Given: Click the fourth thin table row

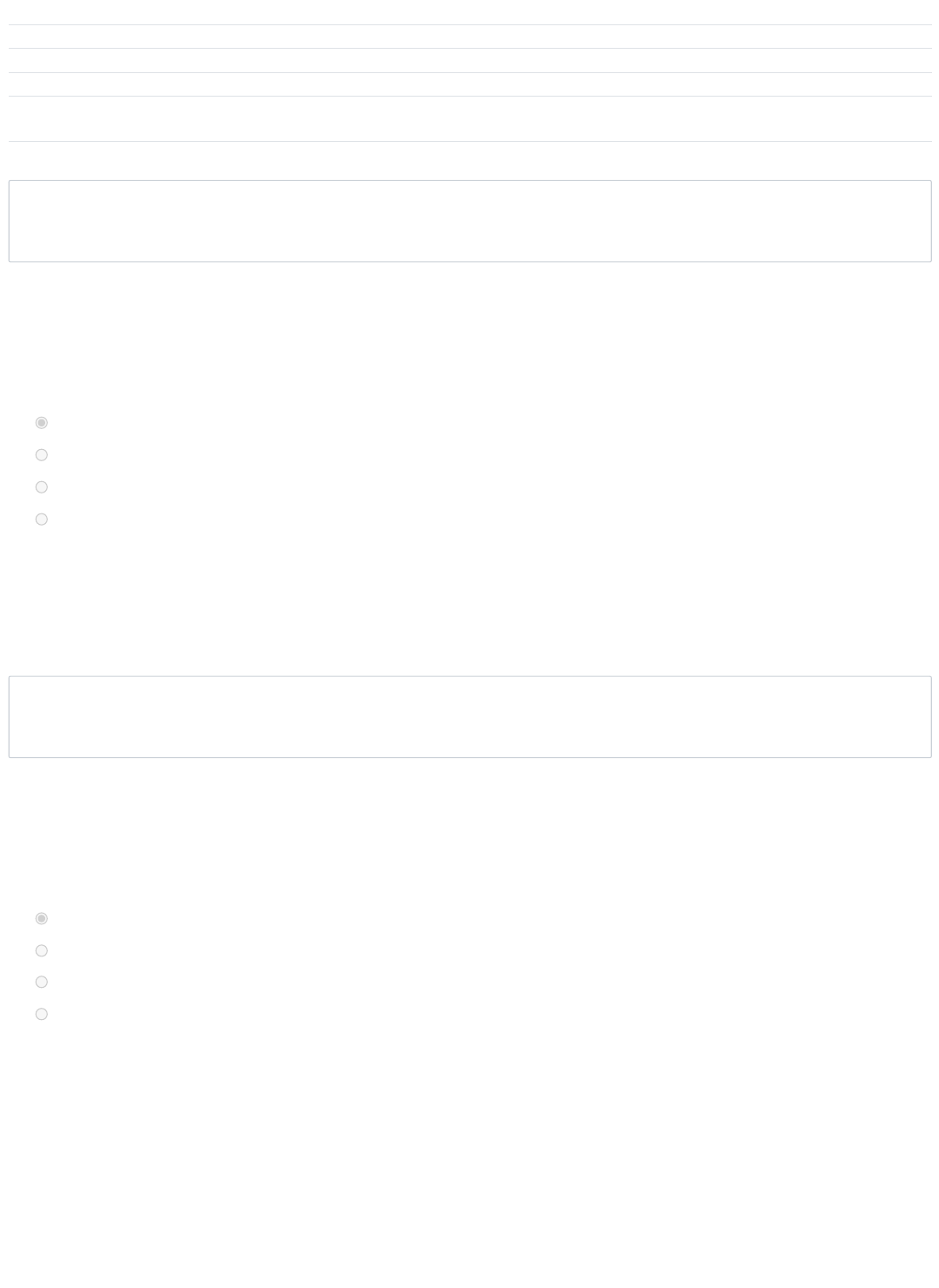Looking at the screenshot, I should point(470,84).
